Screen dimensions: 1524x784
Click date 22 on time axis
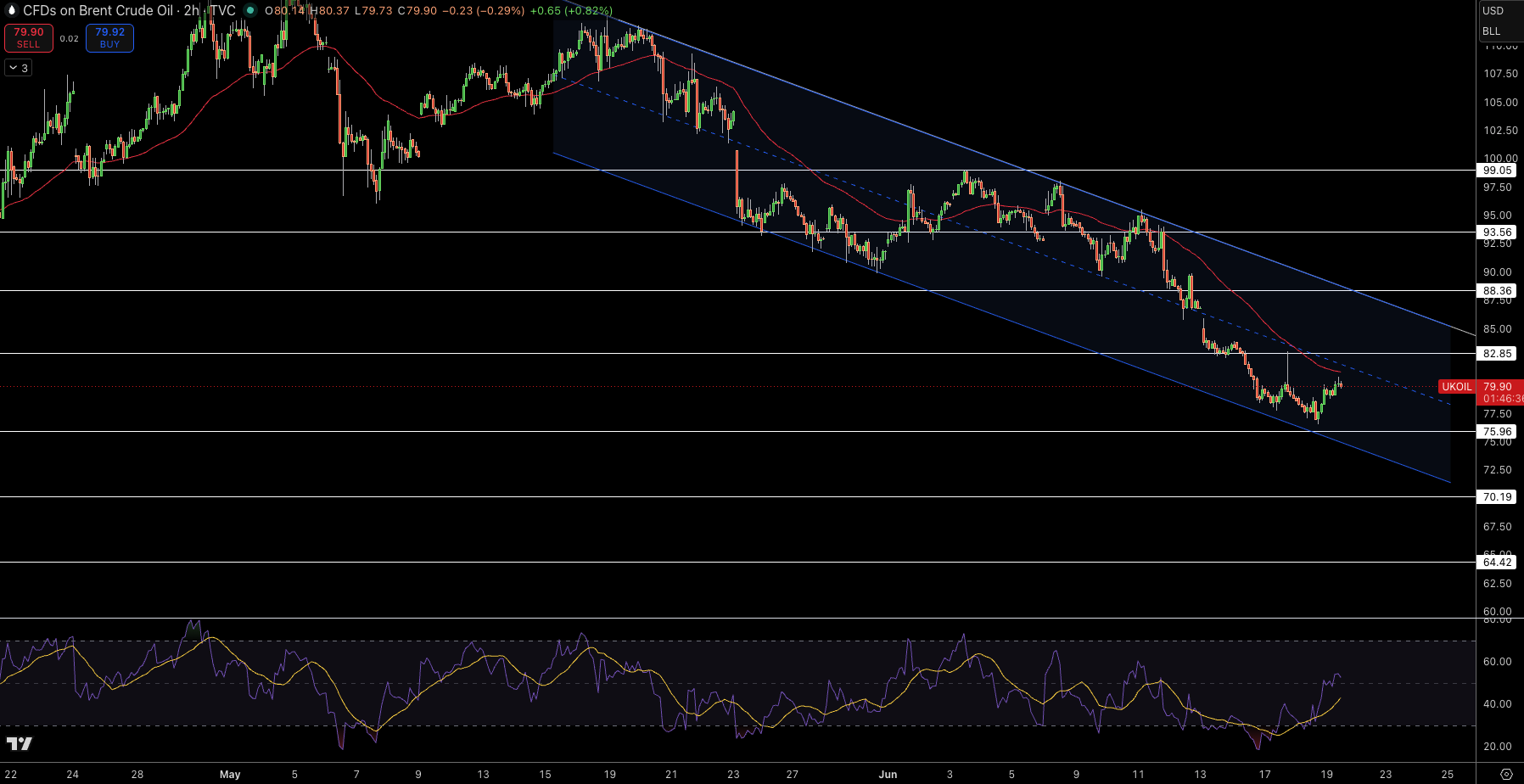pyautogui.click(x=11, y=775)
